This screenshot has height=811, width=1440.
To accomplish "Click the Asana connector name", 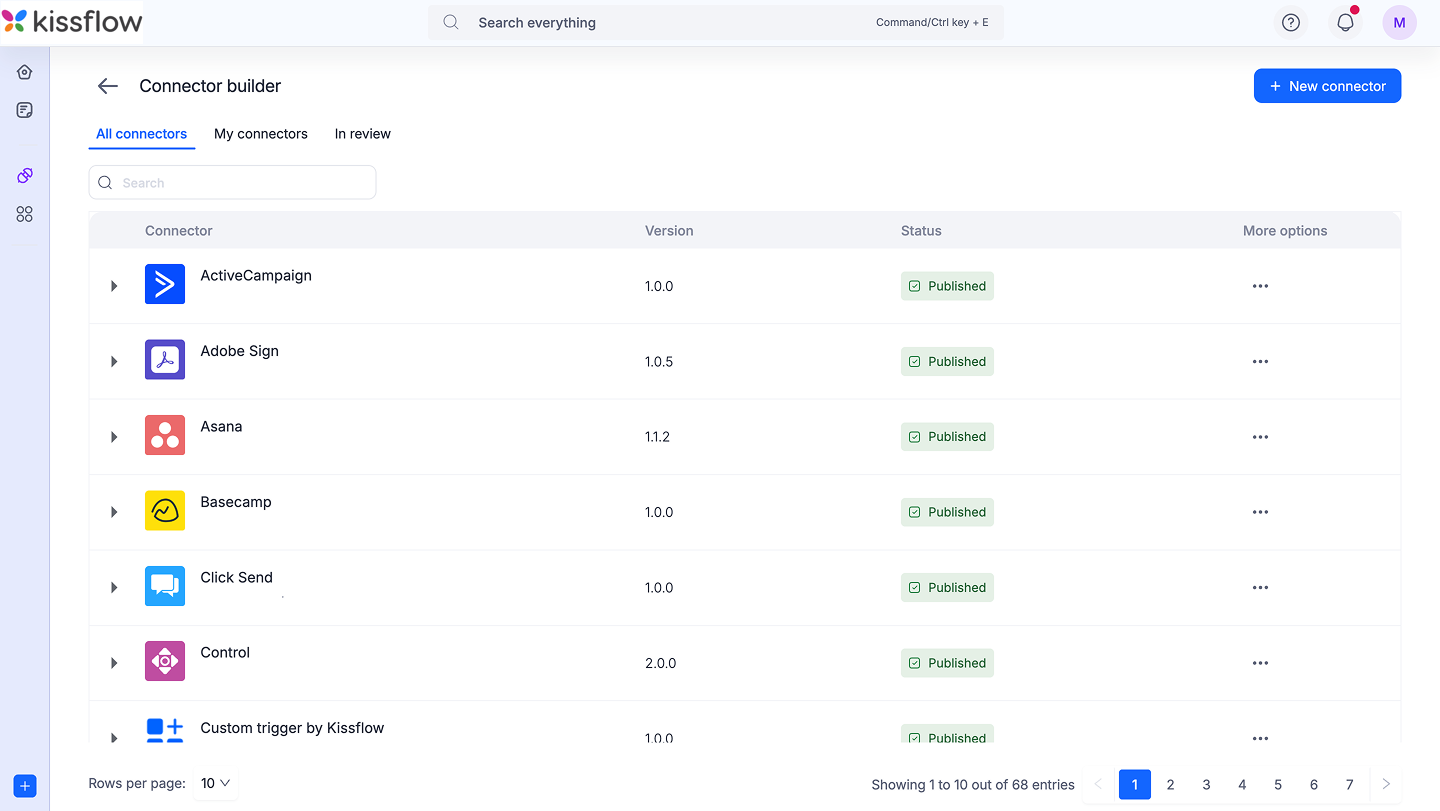I will click(x=221, y=427).
